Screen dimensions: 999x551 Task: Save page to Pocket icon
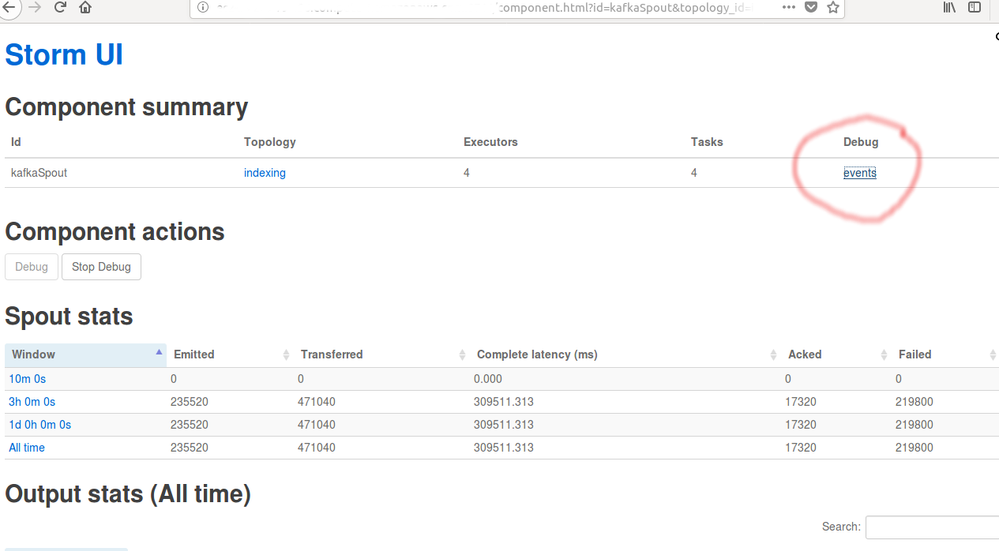tap(811, 8)
